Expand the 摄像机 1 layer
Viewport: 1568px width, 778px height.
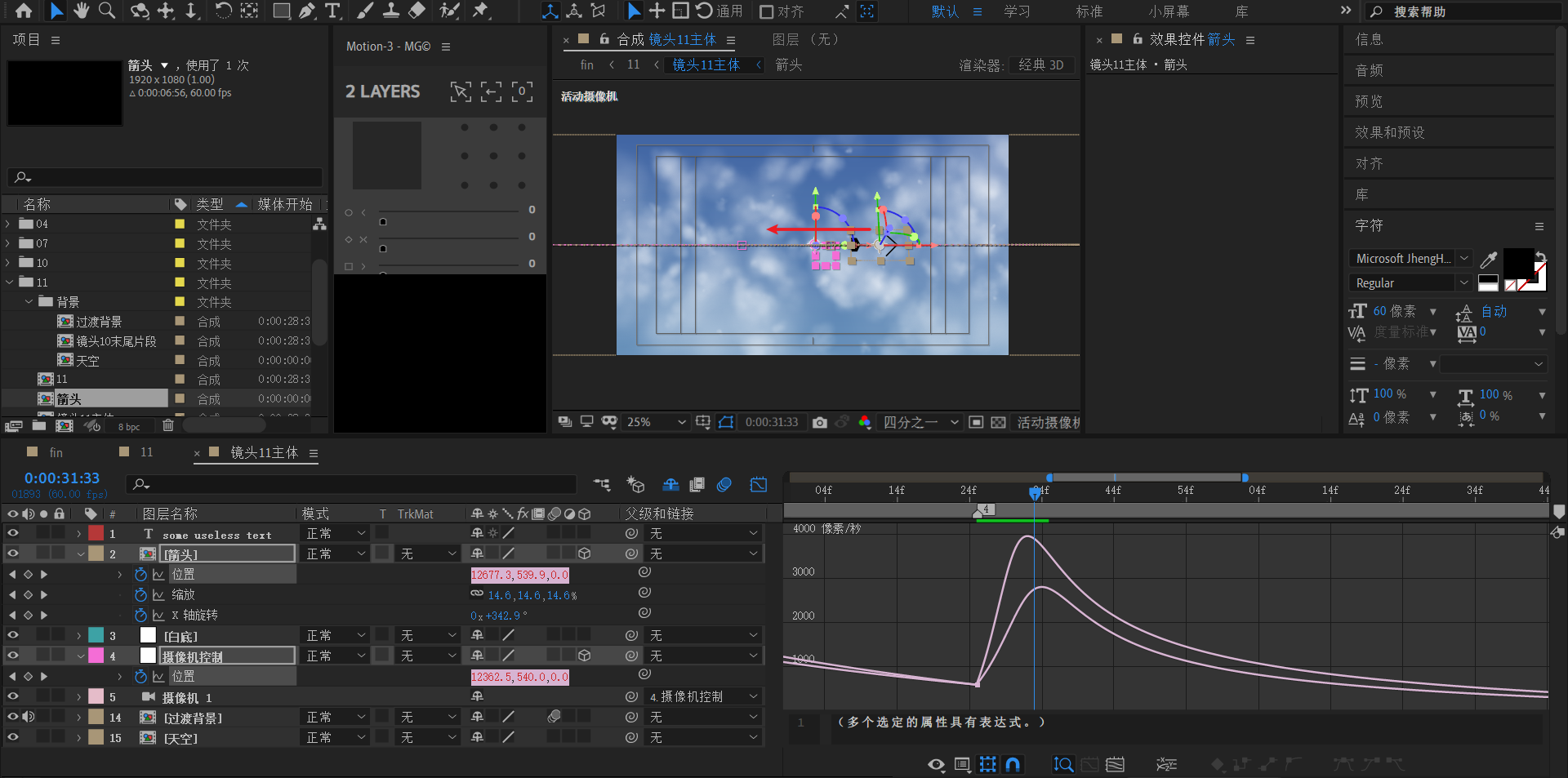[79, 696]
